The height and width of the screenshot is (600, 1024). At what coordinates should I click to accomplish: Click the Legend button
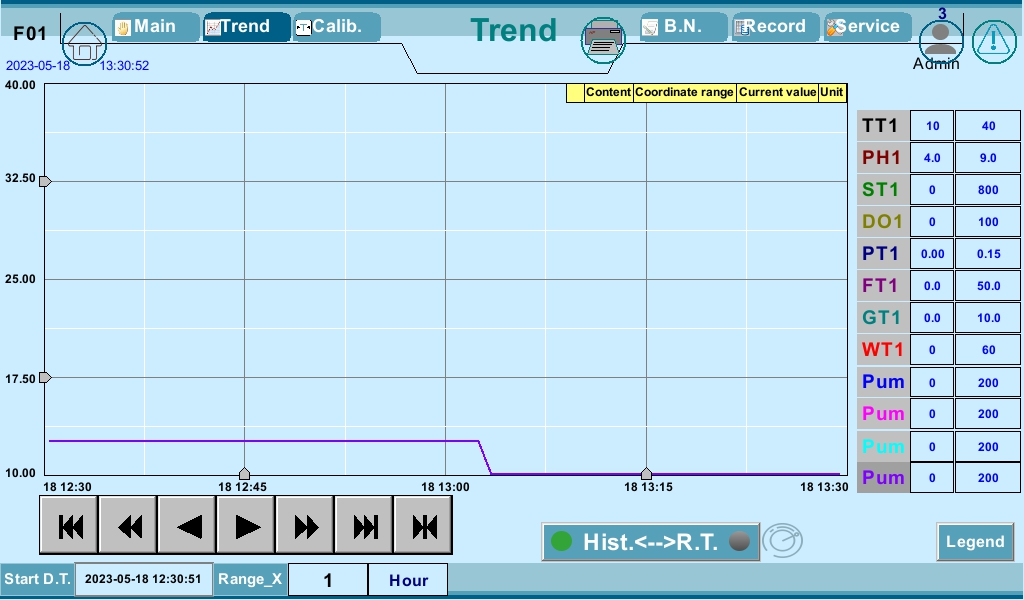tap(974, 542)
